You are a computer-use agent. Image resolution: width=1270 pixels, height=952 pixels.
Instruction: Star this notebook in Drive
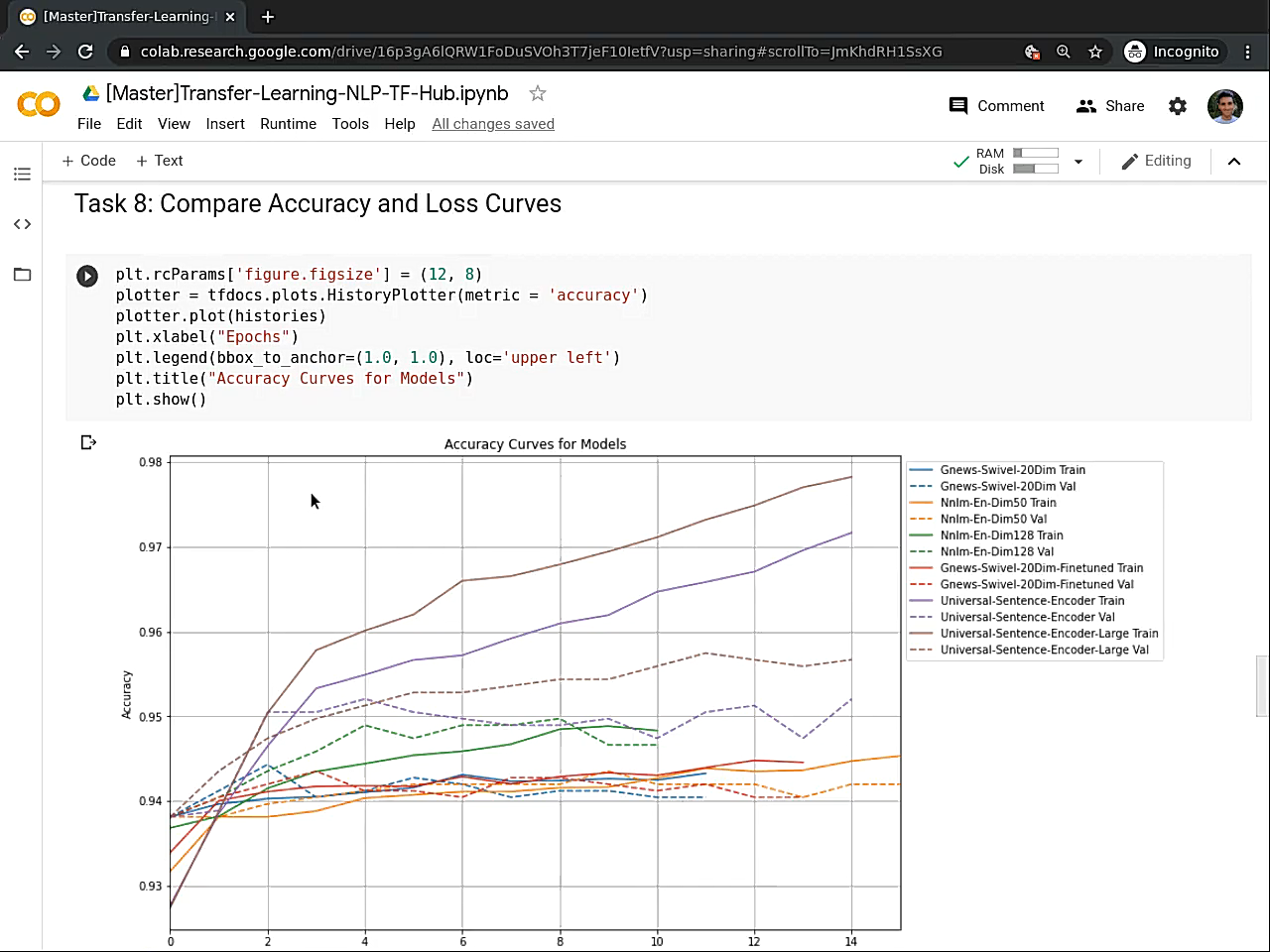point(538,93)
